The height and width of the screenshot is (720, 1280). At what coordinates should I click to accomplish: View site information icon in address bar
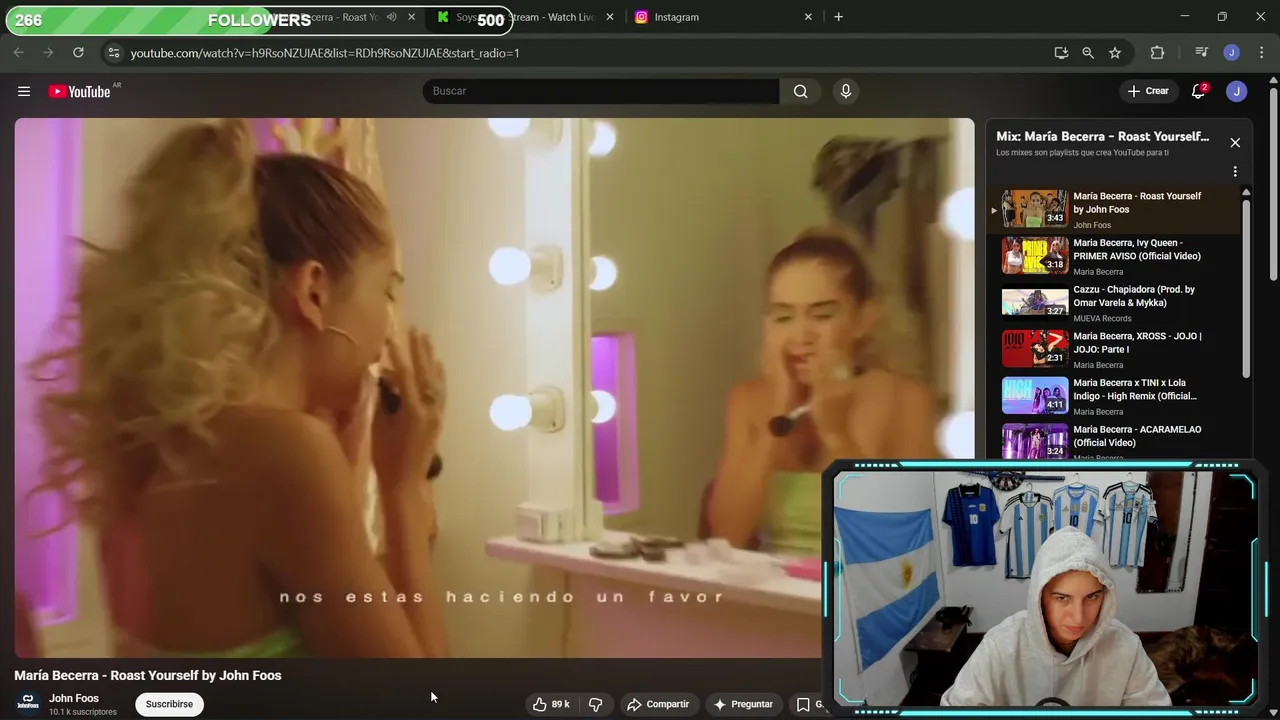[113, 53]
